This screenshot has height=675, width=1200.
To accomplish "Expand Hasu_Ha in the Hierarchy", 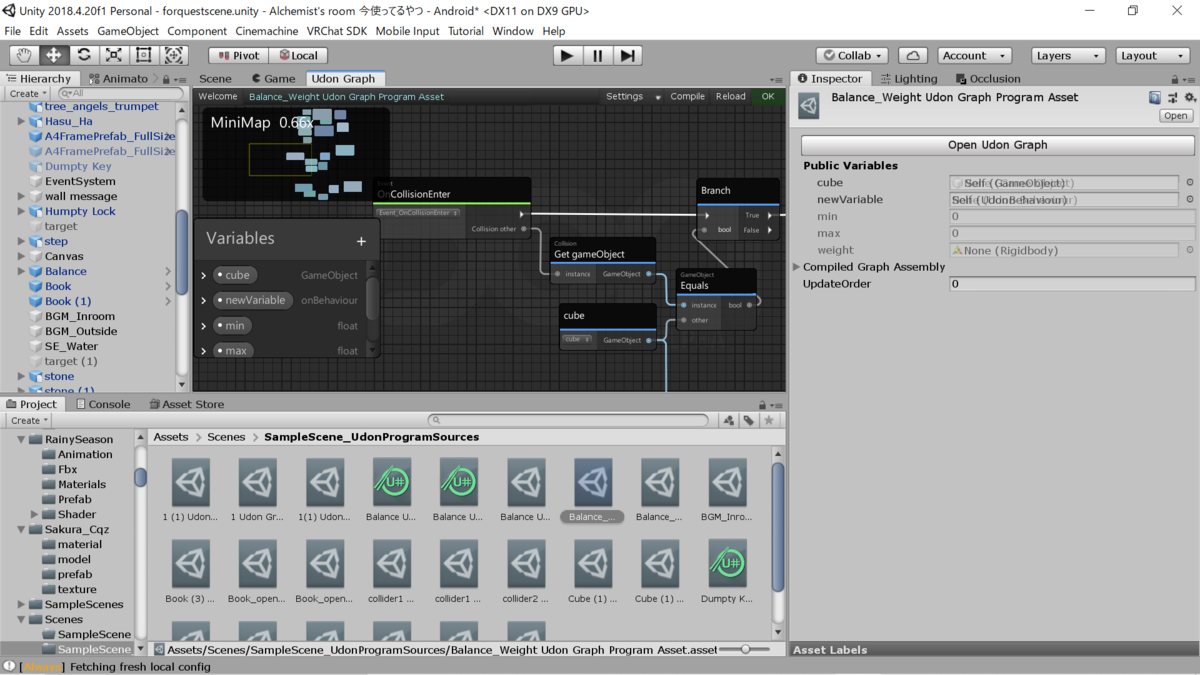I will 21,121.
